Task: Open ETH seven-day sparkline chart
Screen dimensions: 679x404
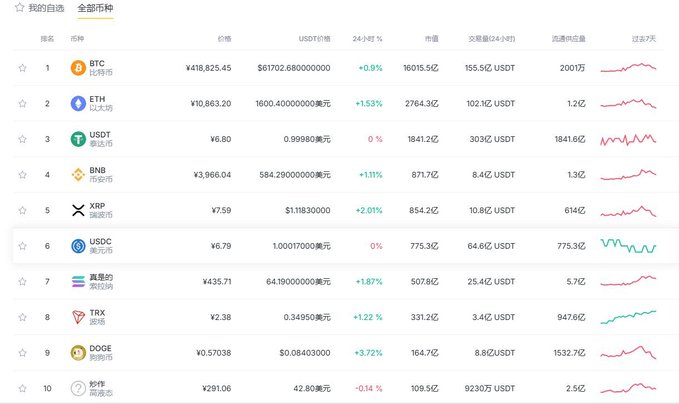Action: [628, 103]
